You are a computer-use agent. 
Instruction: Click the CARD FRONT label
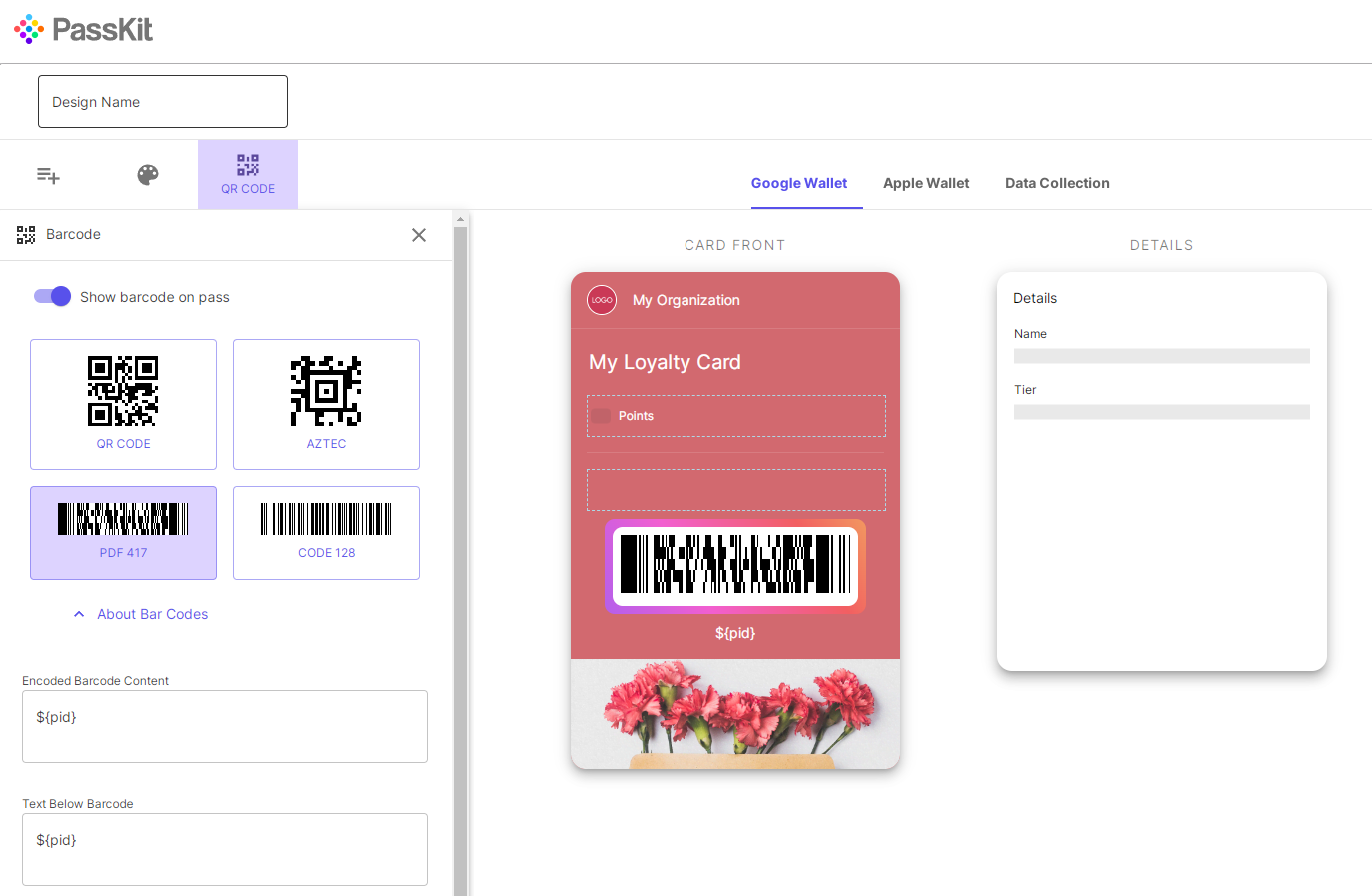[x=735, y=245]
